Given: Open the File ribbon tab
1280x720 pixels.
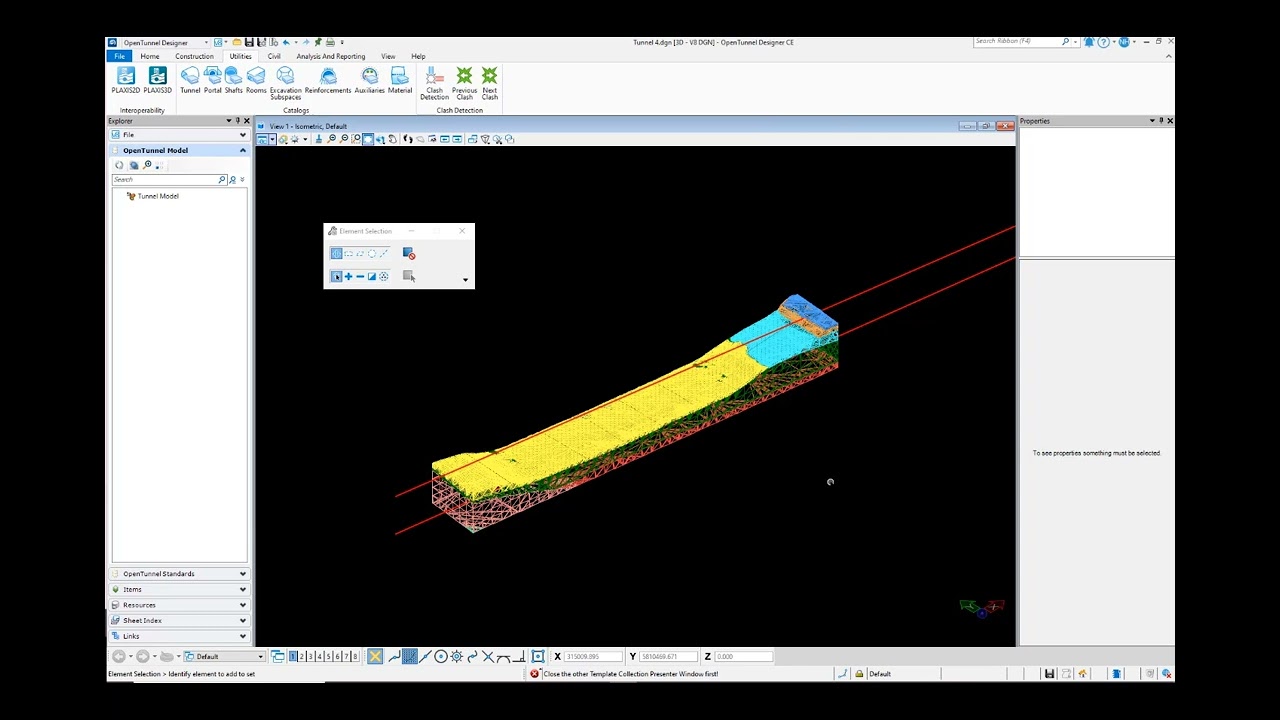Looking at the screenshot, I should point(119,56).
